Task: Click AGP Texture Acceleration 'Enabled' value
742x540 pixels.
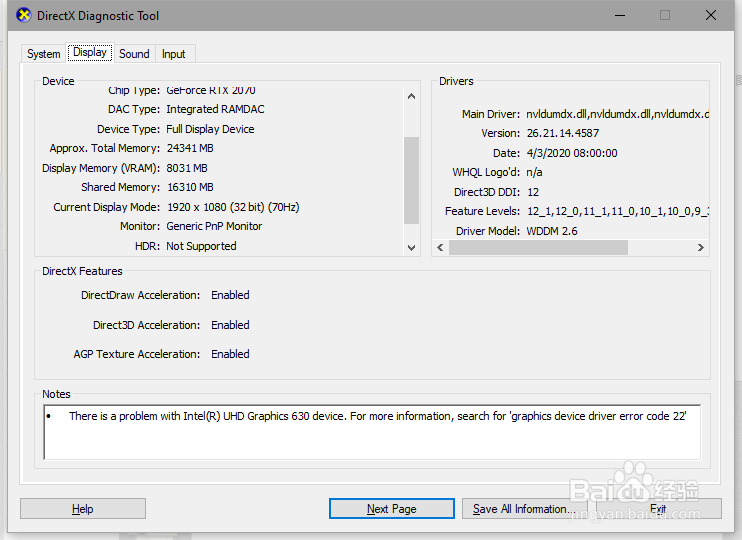Action: 230,354
